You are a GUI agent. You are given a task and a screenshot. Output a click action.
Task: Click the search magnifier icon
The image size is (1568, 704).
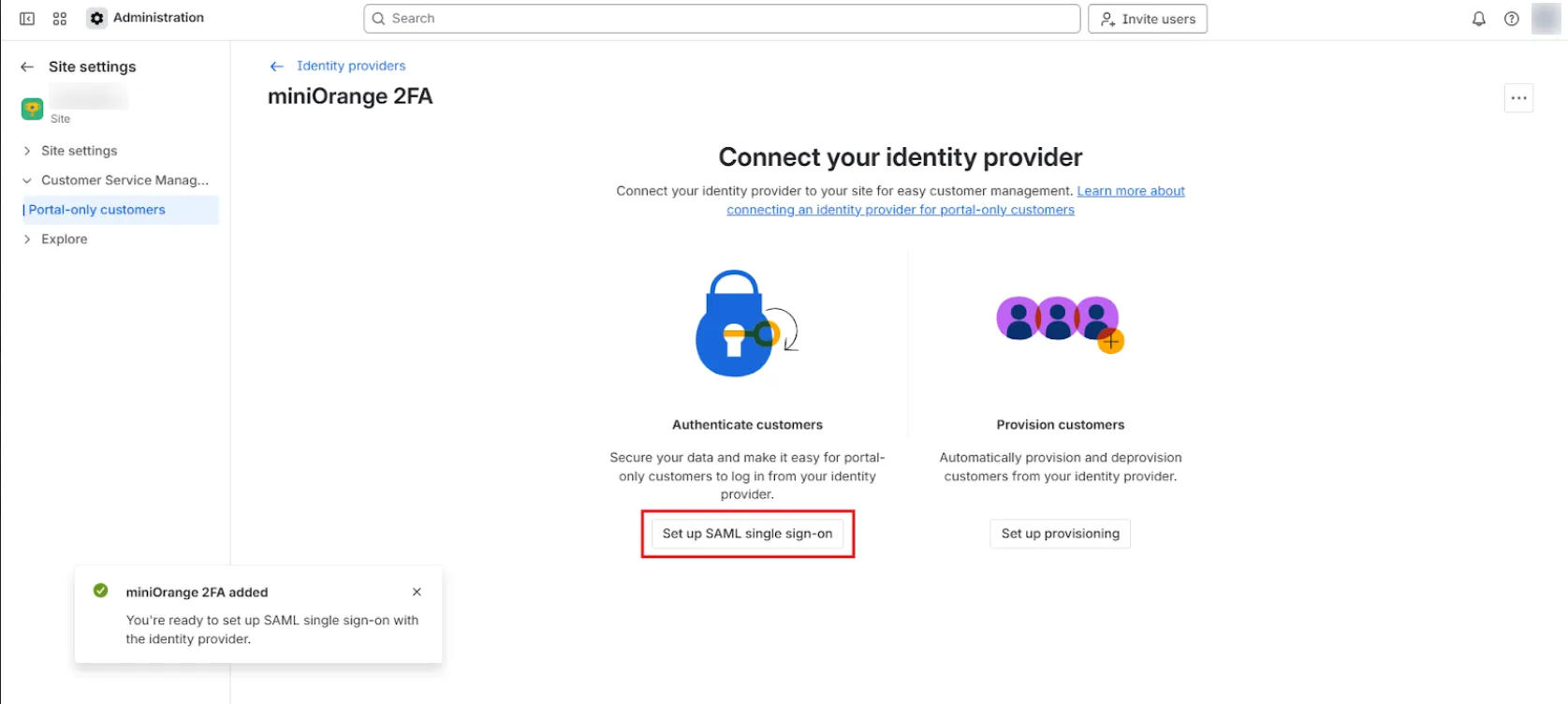pos(378,18)
